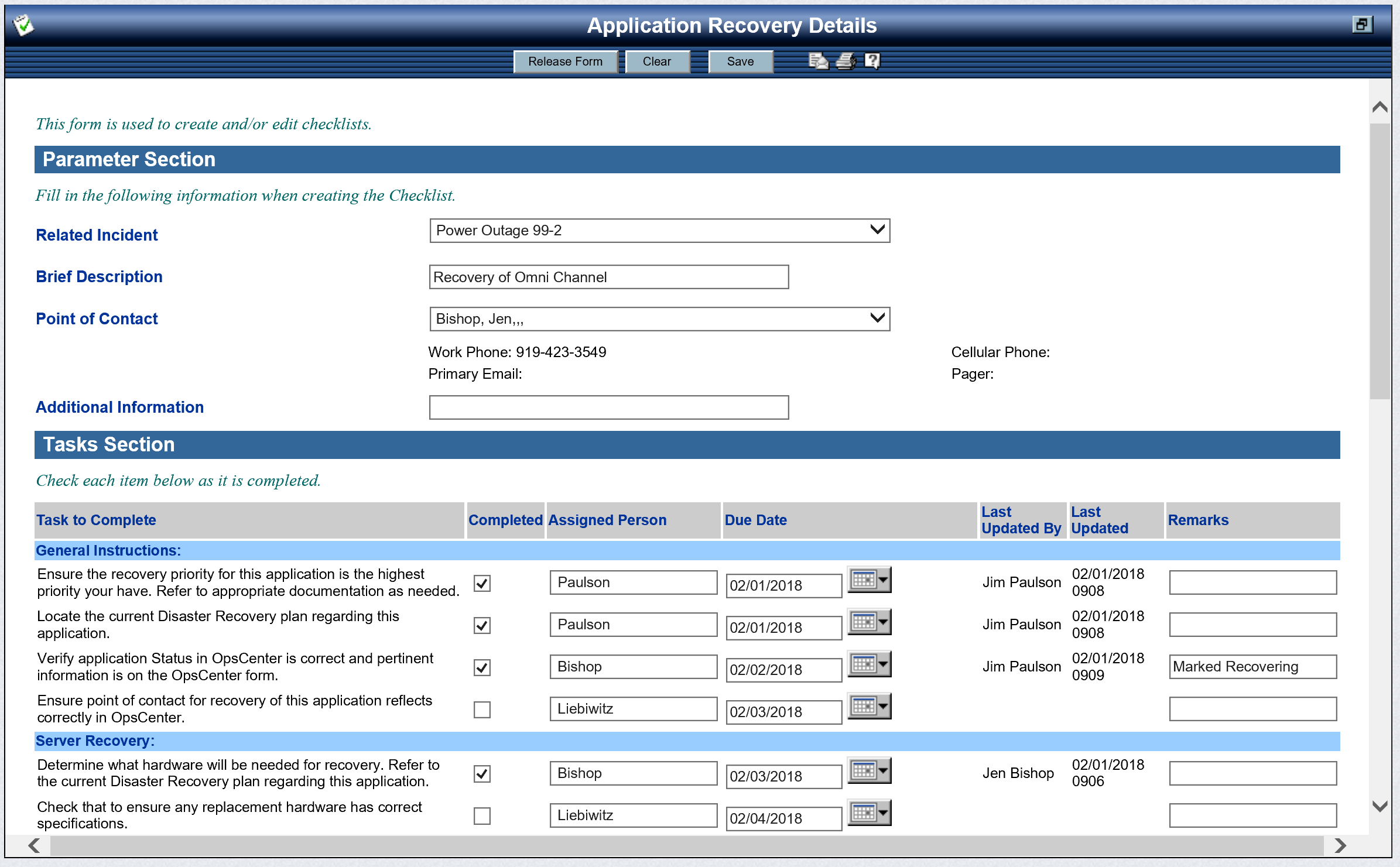
Task: Check completed box for replacement hardware task
Action: (x=482, y=816)
